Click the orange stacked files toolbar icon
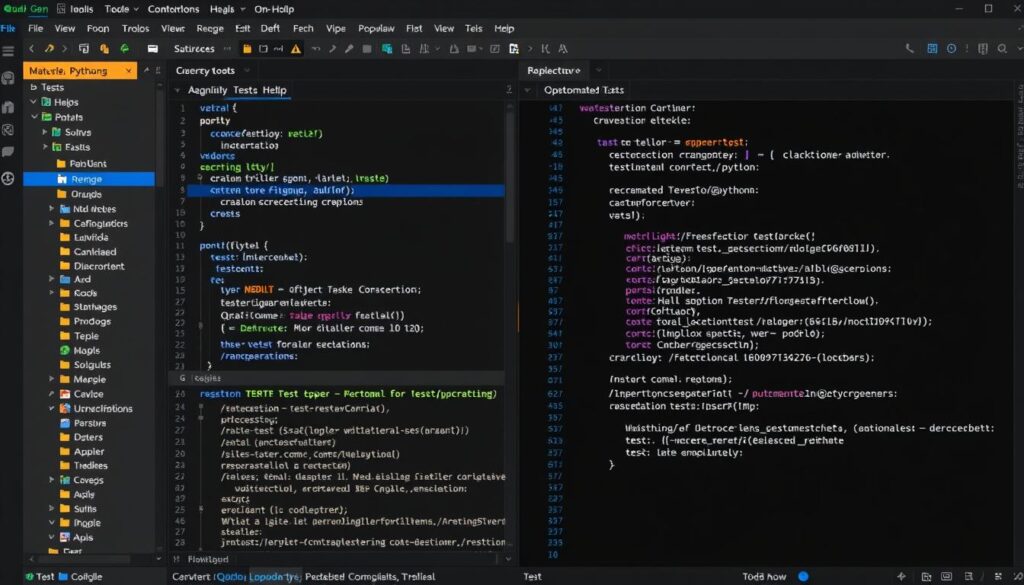The height and width of the screenshot is (585, 1024). point(104,49)
